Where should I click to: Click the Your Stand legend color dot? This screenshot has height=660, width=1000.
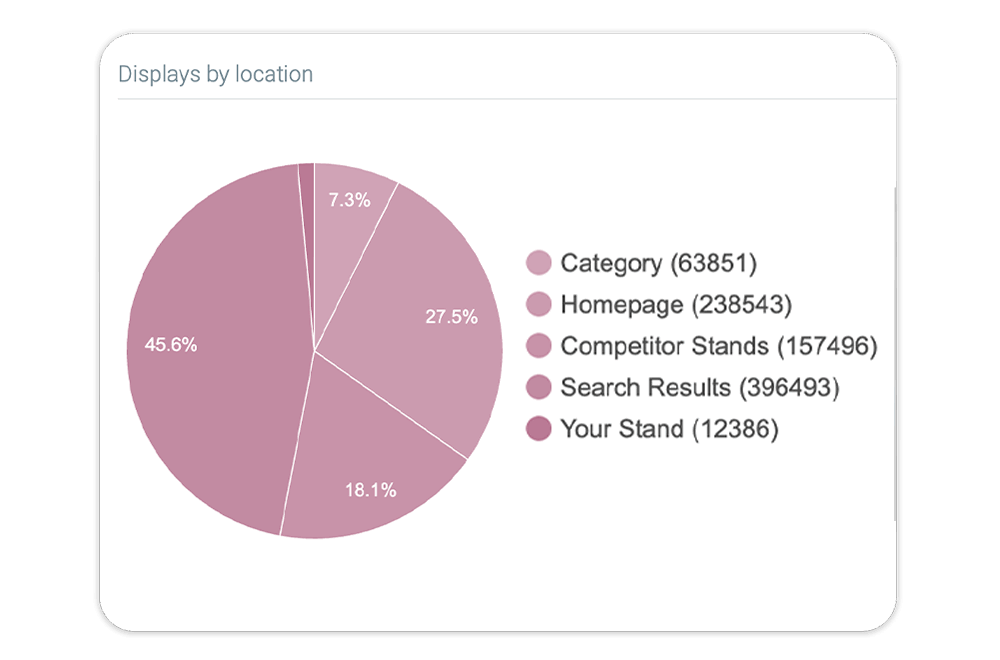[539, 429]
